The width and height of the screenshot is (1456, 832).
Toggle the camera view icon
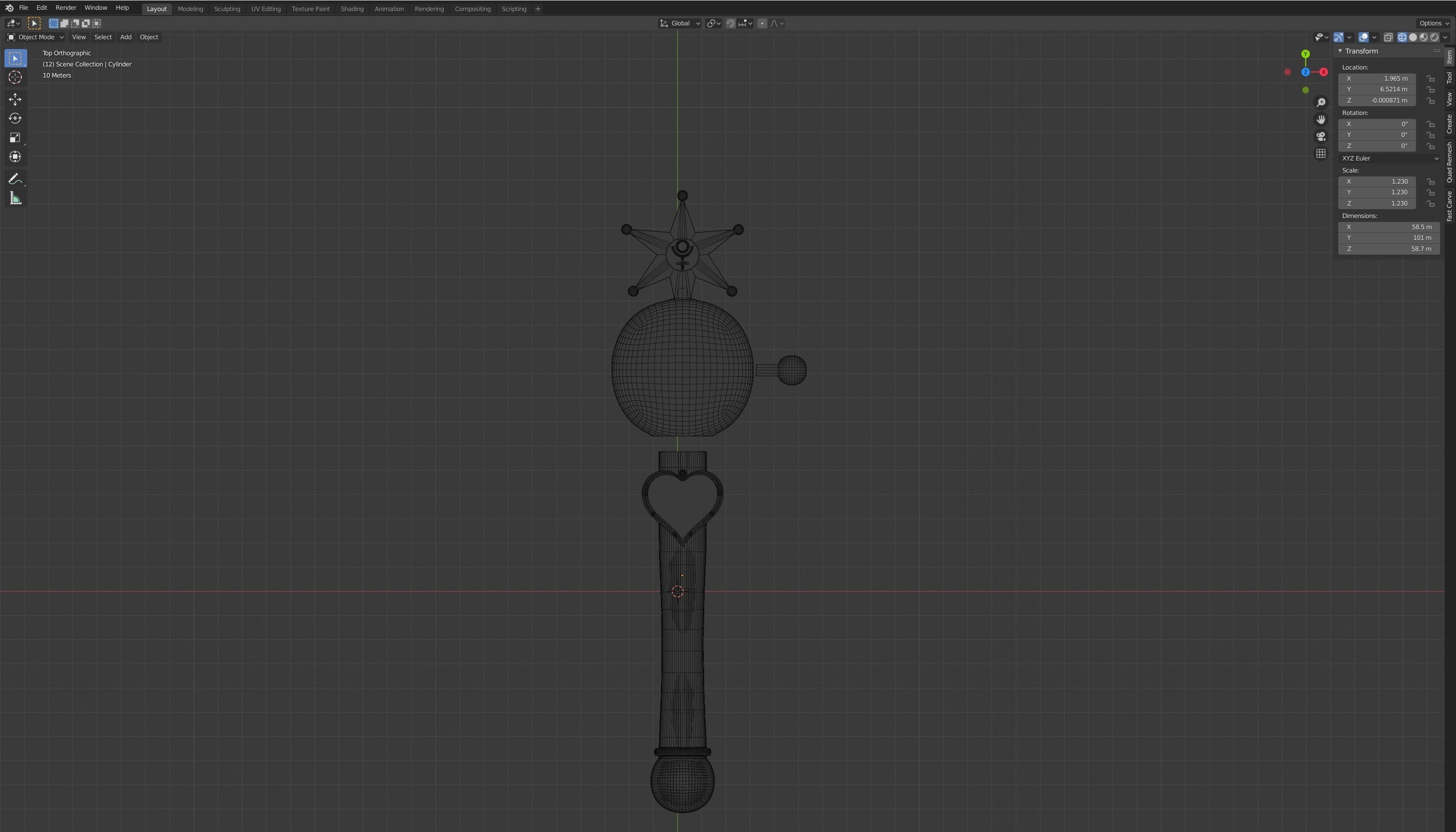[1321, 136]
